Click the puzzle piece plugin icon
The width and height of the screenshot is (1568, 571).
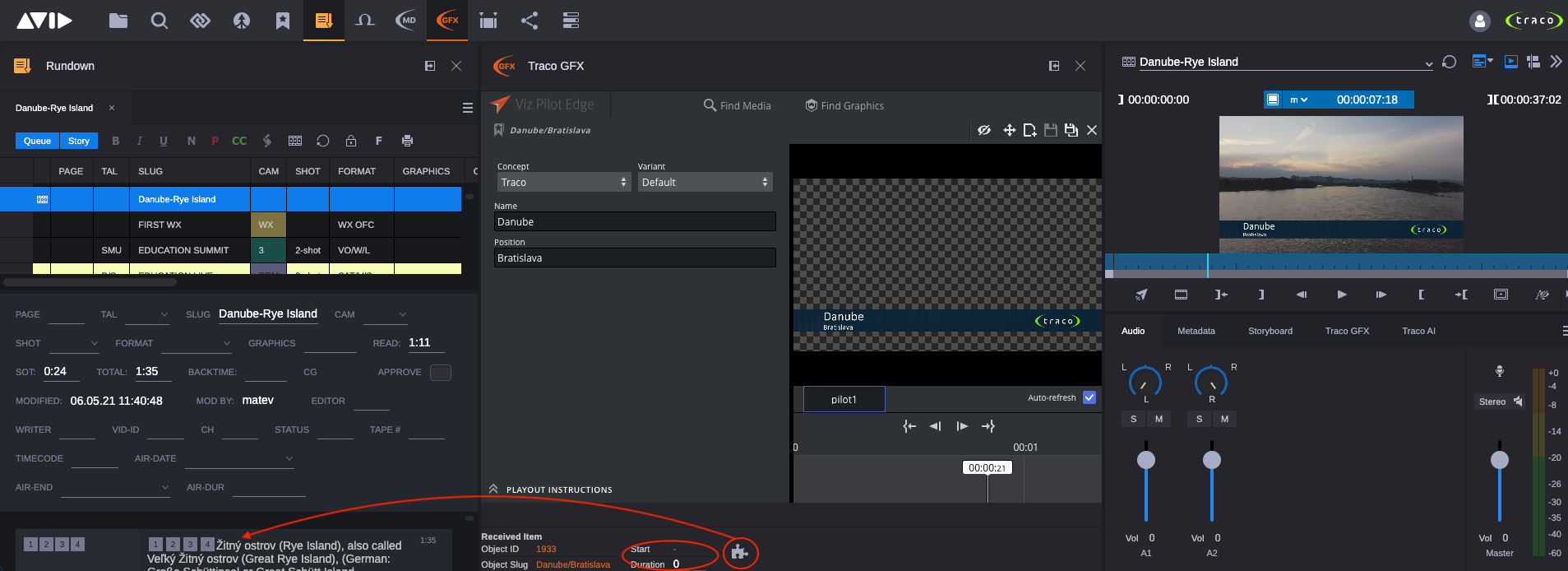(x=739, y=552)
